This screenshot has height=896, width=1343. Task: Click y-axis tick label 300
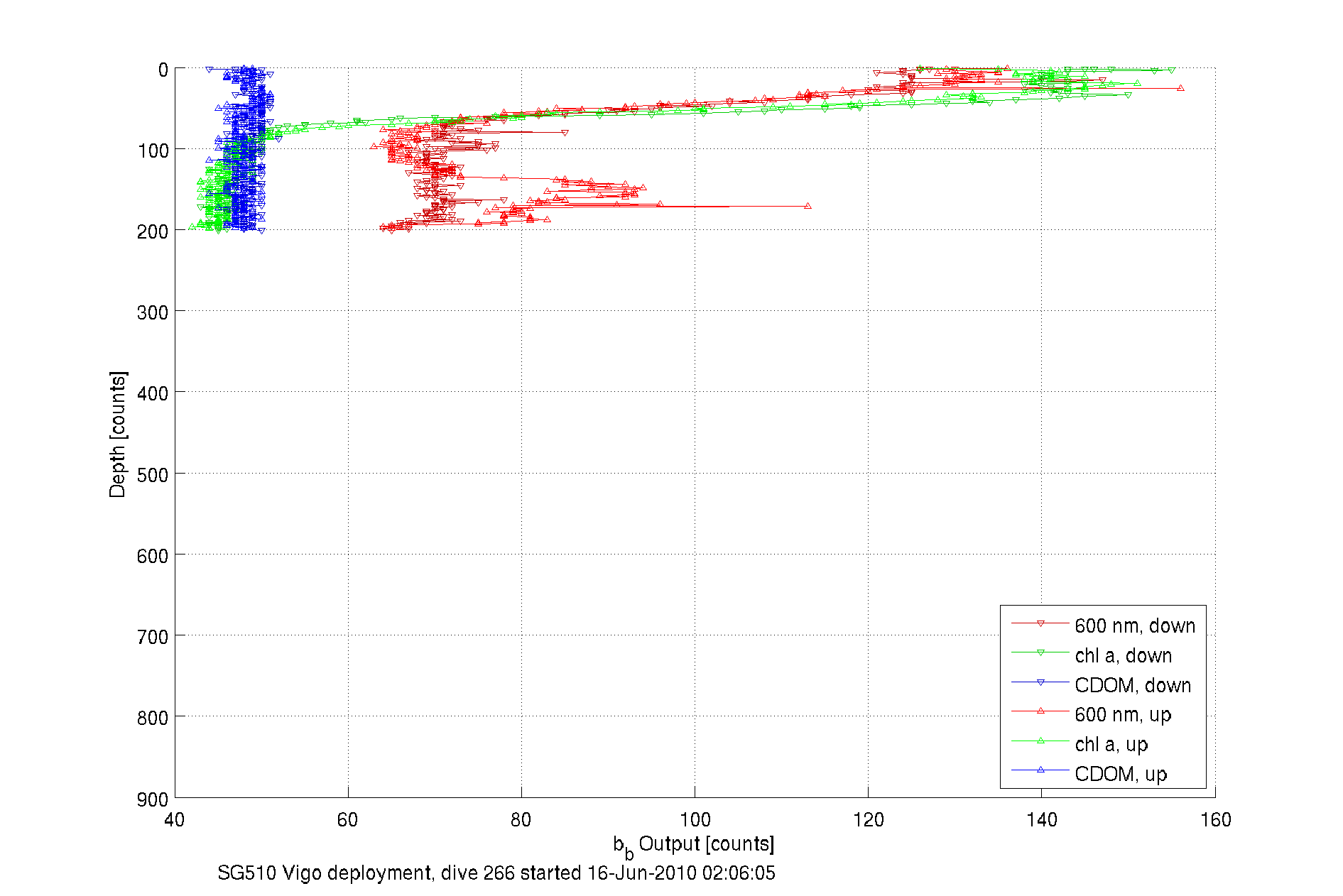pyautogui.click(x=153, y=312)
